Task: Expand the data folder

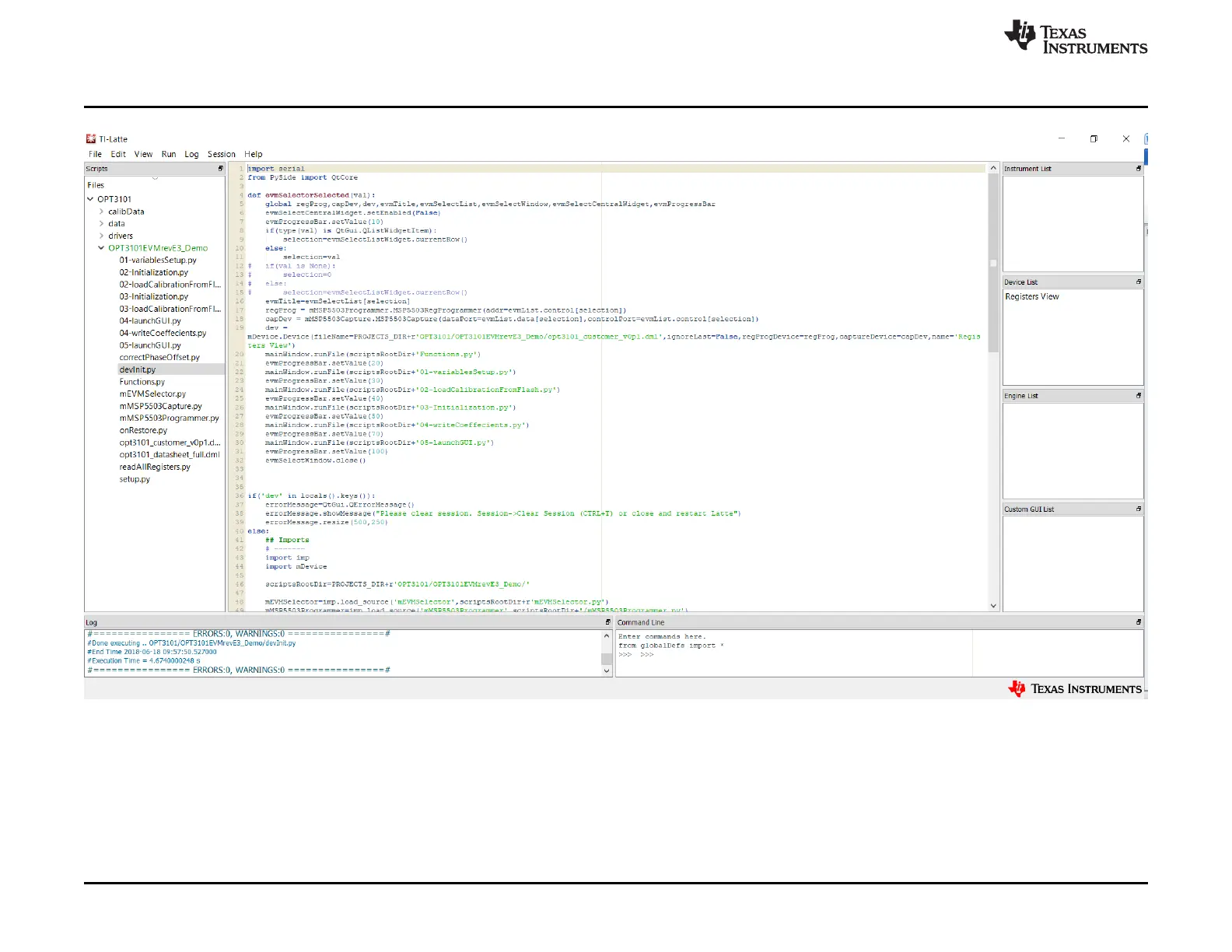Action: [x=102, y=224]
